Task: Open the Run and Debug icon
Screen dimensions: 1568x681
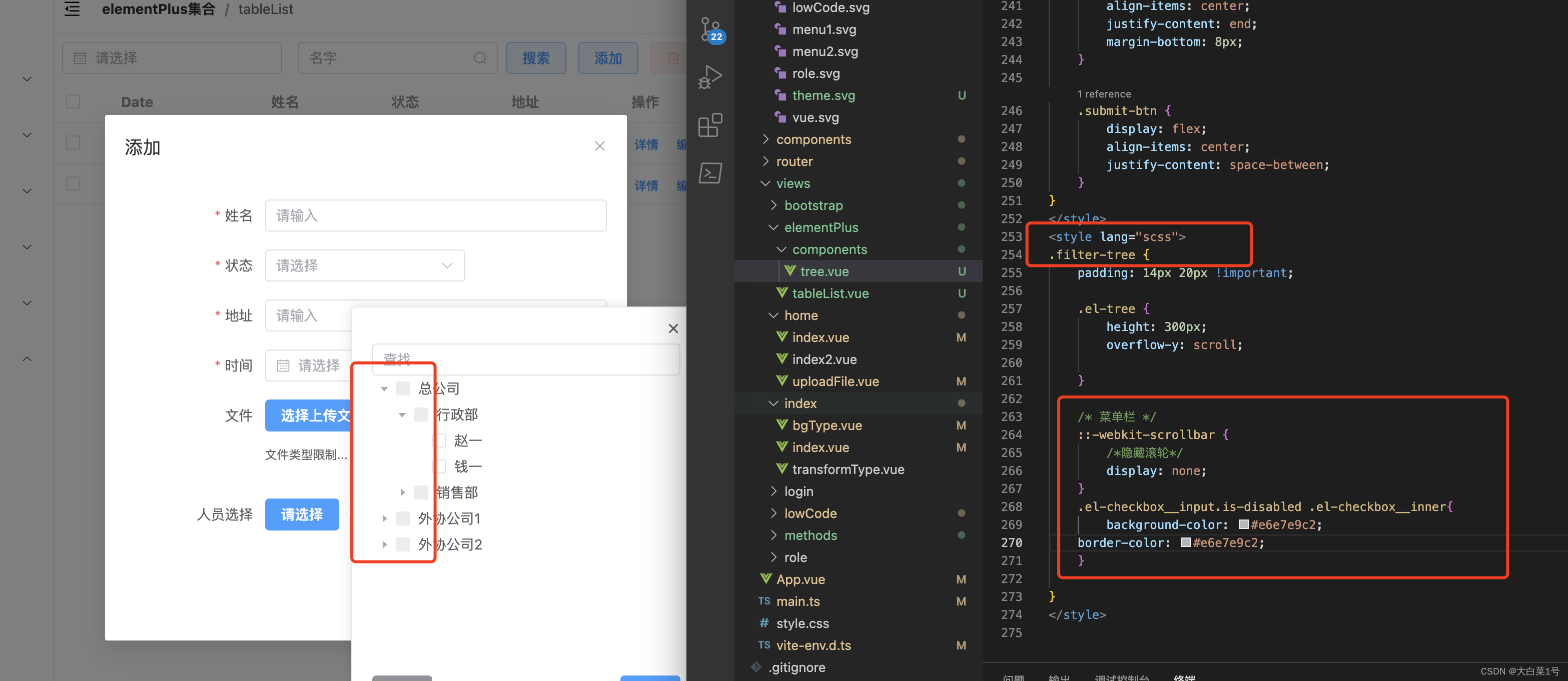Action: pyautogui.click(x=710, y=77)
